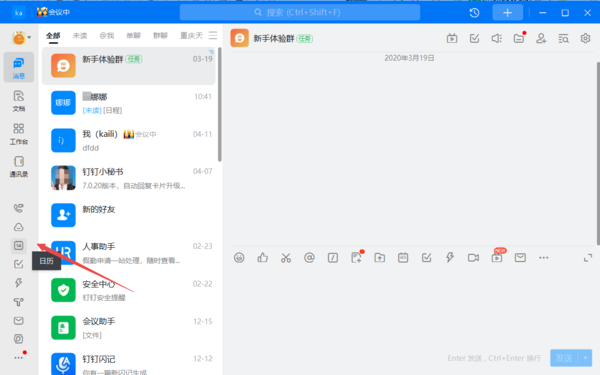Click the thumbs-up icon in message toolbar
The height and width of the screenshot is (375, 600).
[x=262, y=258]
